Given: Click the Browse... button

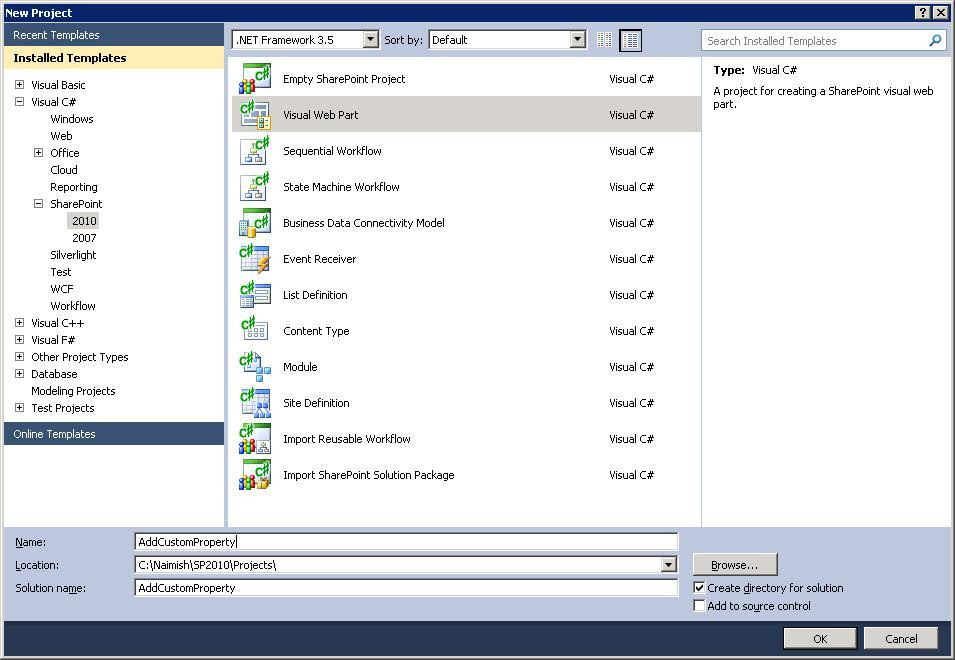Looking at the screenshot, I should [x=735, y=564].
